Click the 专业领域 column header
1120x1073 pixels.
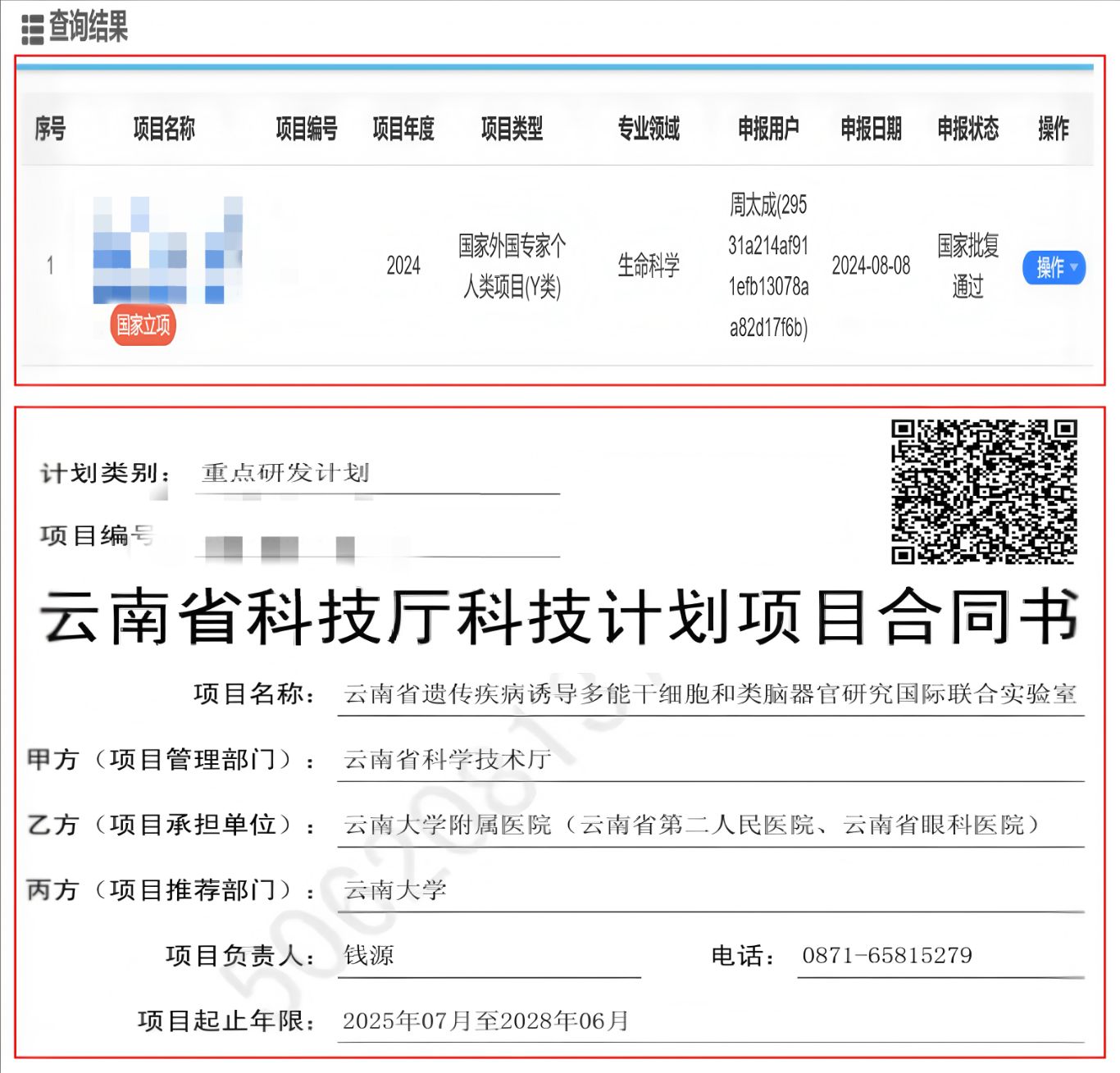649,129
